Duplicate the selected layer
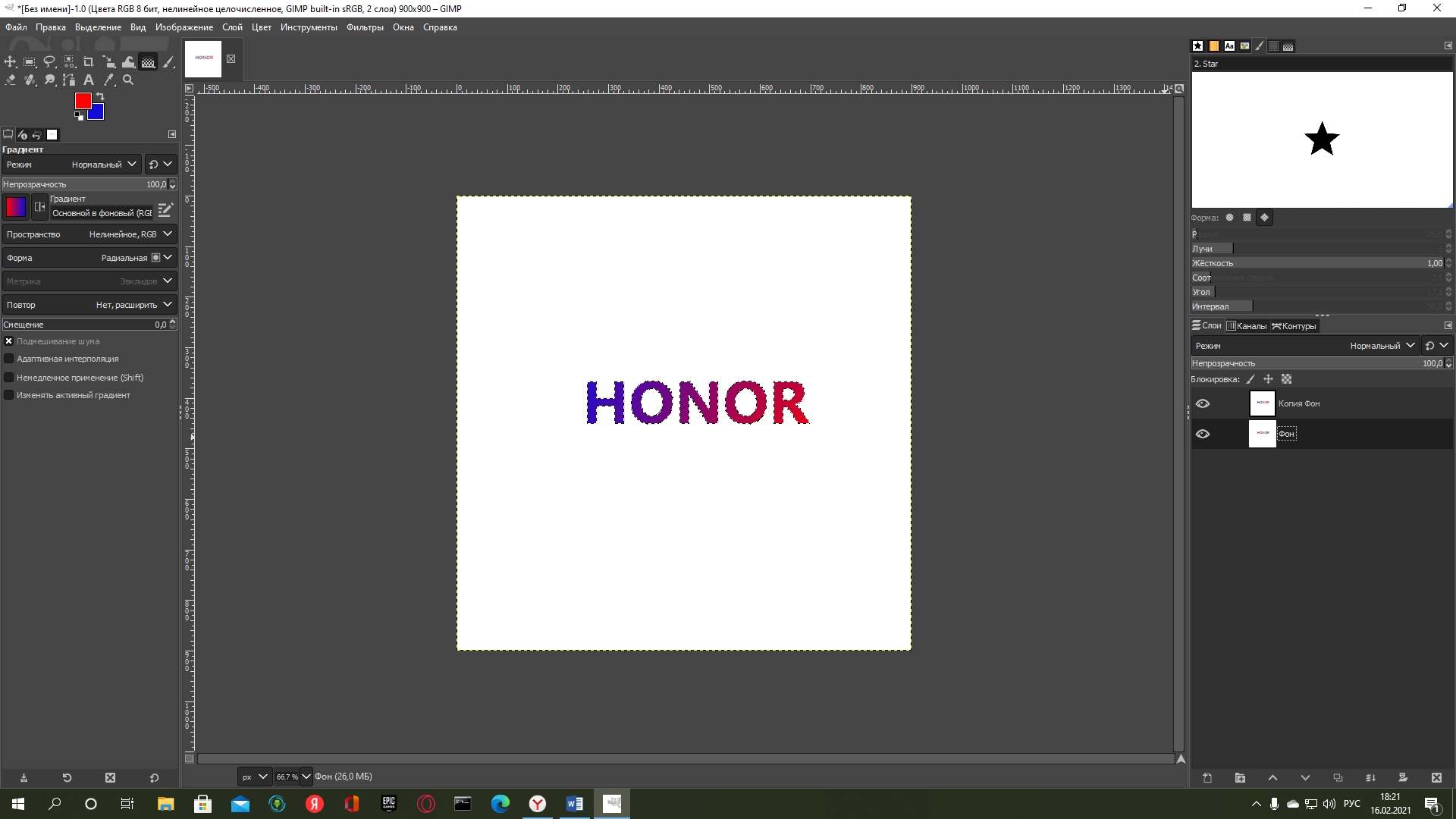 (x=1338, y=778)
